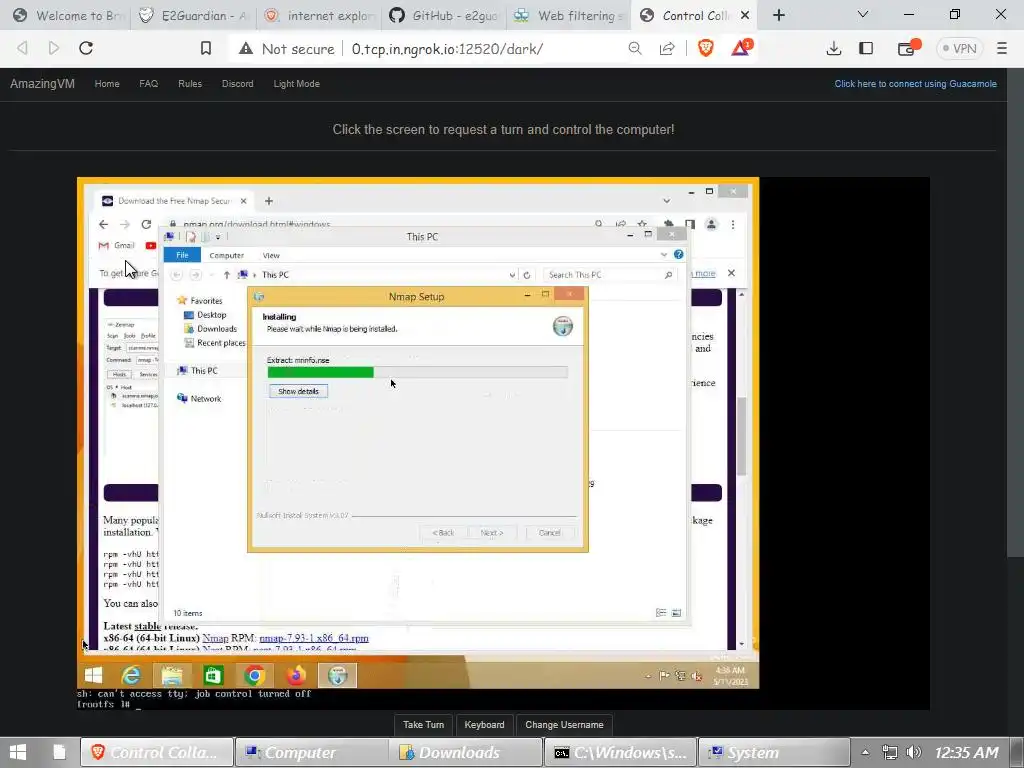The image size is (1024, 768).
Task: Click the VPN button in Brave toolbar
Action: pyautogui.click(x=959, y=48)
